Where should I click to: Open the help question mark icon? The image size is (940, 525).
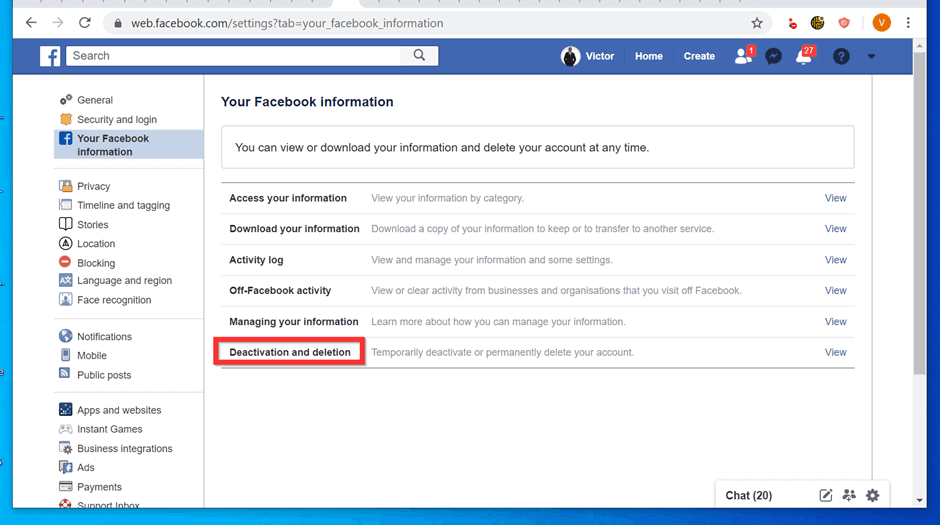coord(841,56)
